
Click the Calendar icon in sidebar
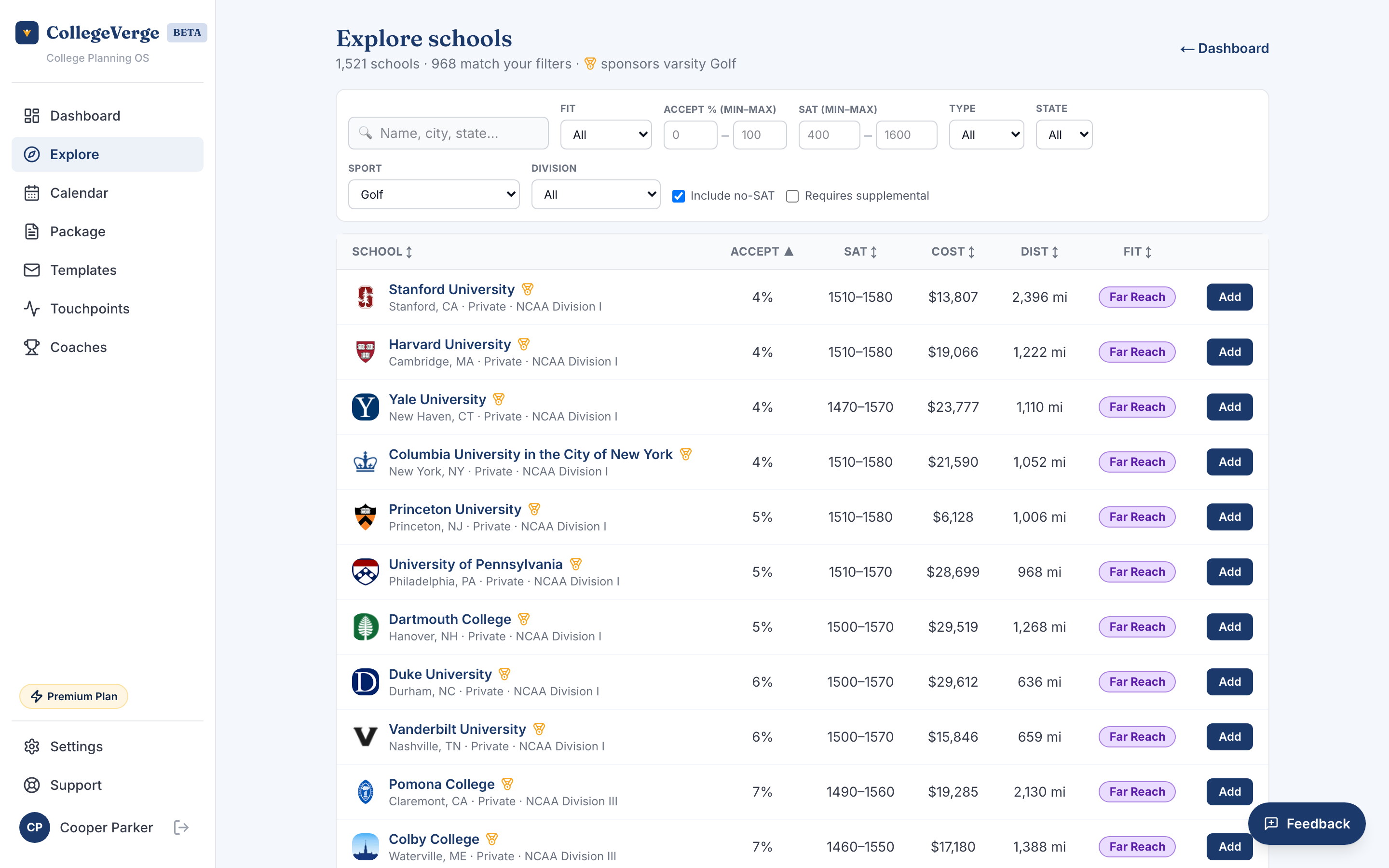31,193
